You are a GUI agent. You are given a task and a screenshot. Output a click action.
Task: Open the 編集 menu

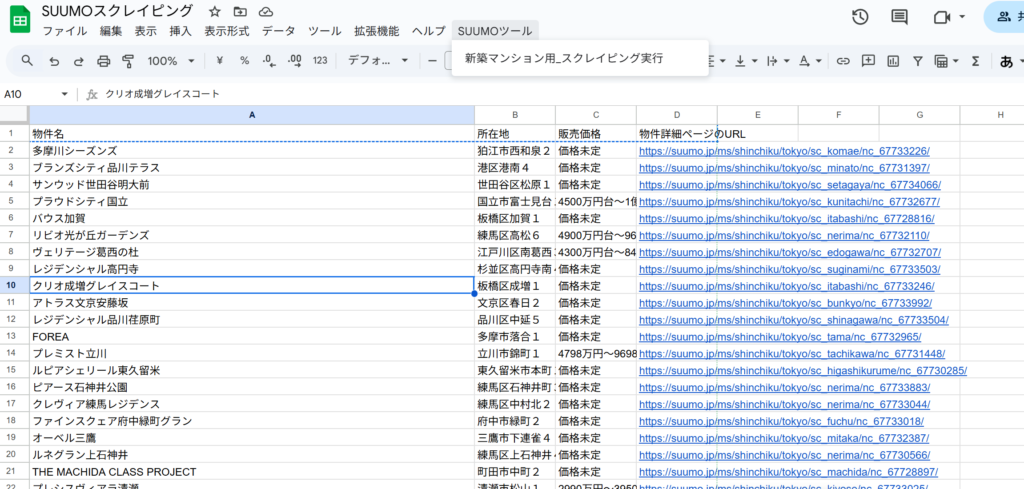(111, 31)
